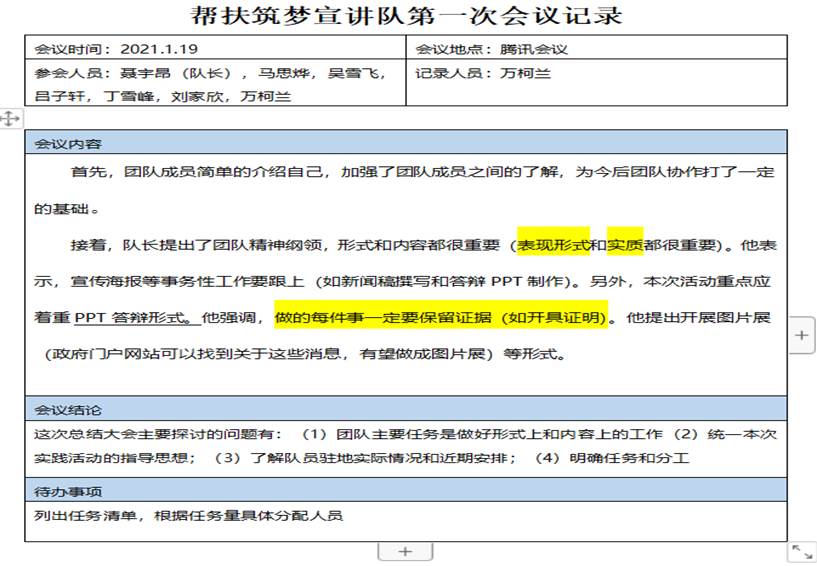Select the 会议结论 section header row
This screenshot has height=566, width=817.
[405, 410]
